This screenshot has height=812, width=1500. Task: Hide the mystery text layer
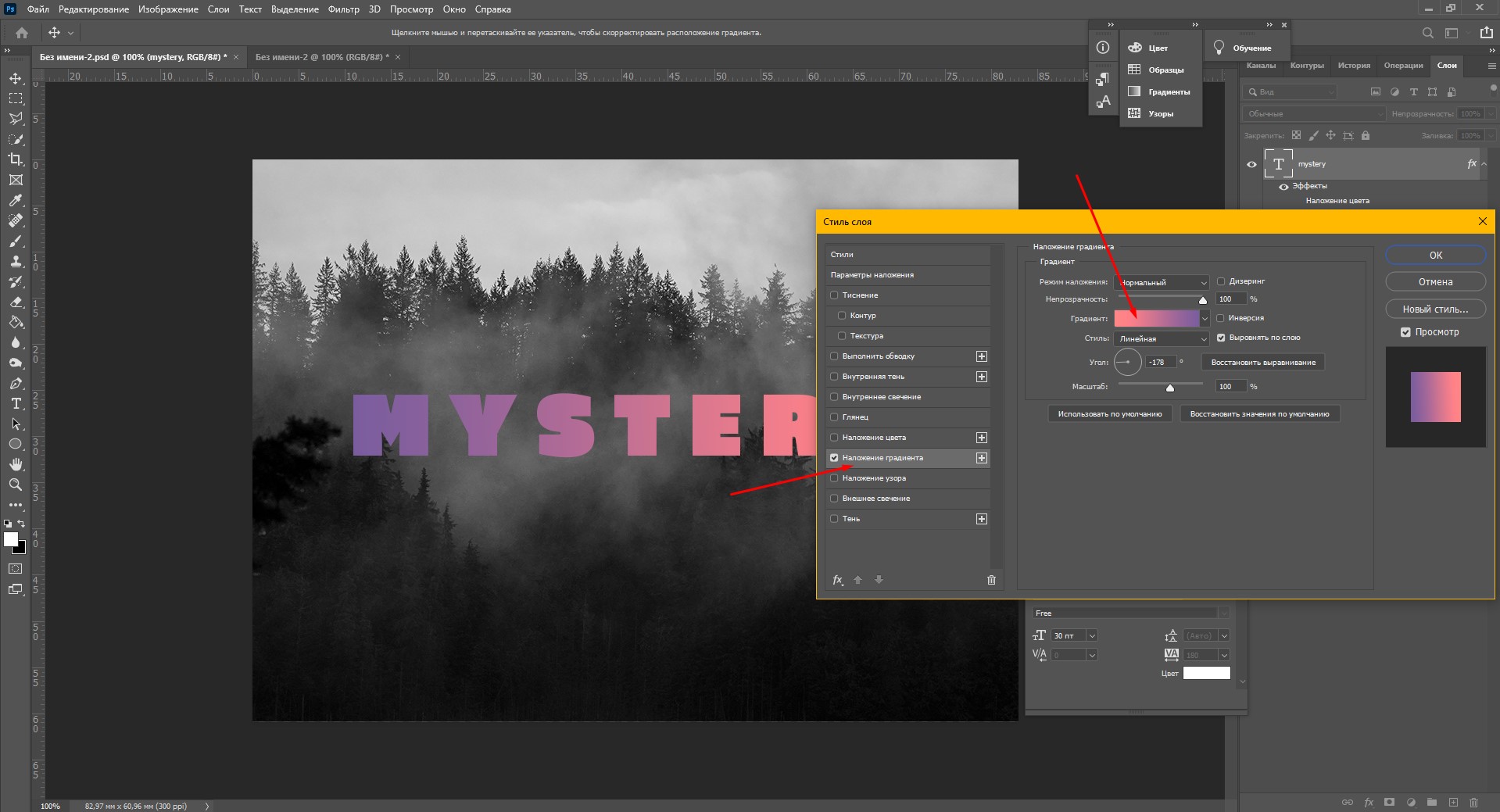pyautogui.click(x=1251, y=164)
